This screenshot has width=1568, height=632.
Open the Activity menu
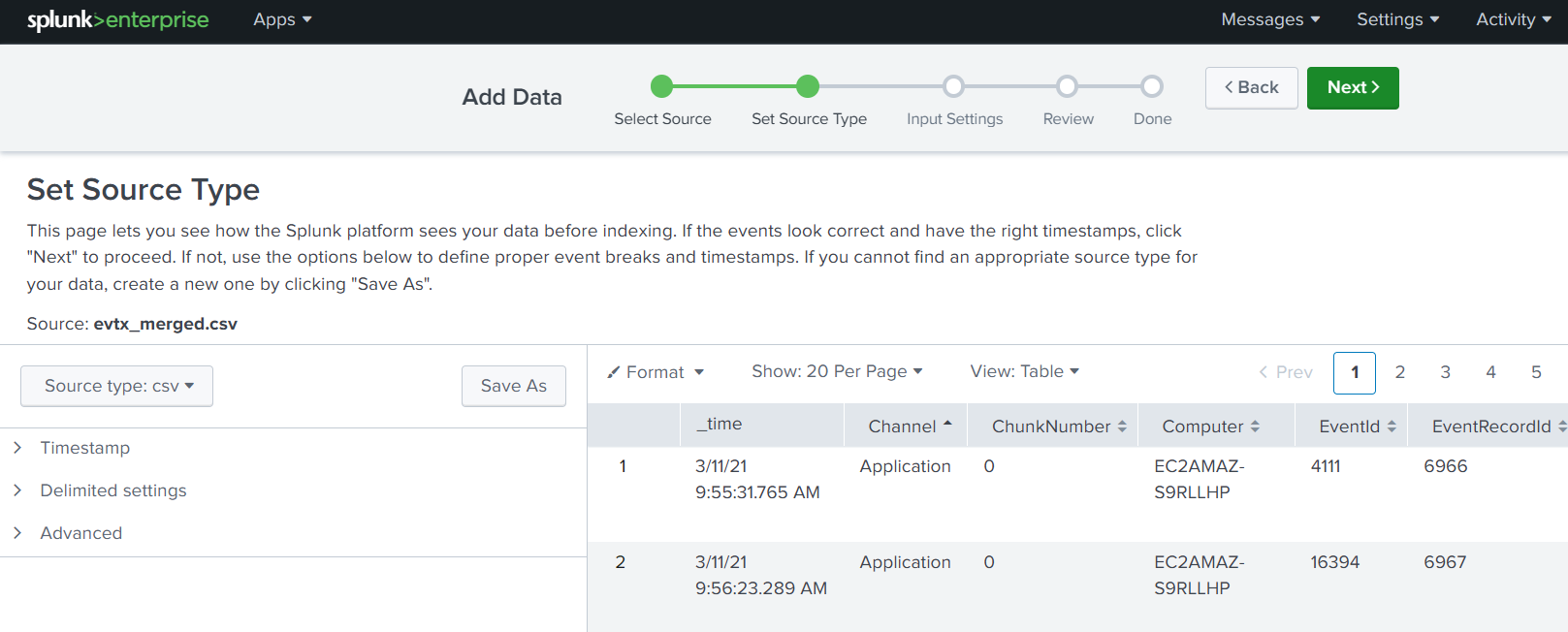[1513, 19]
